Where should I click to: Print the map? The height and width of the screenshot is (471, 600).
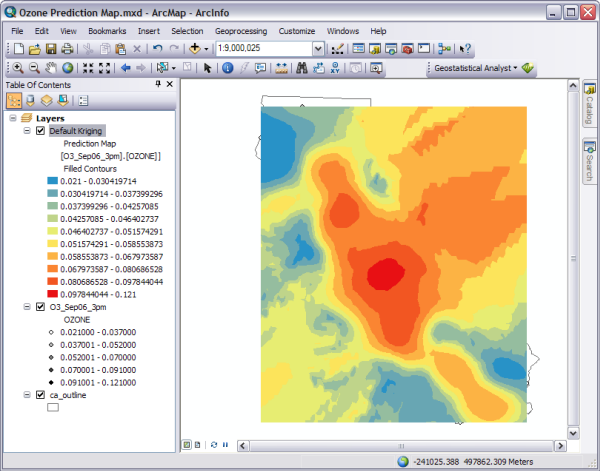[x=67, y=49]
